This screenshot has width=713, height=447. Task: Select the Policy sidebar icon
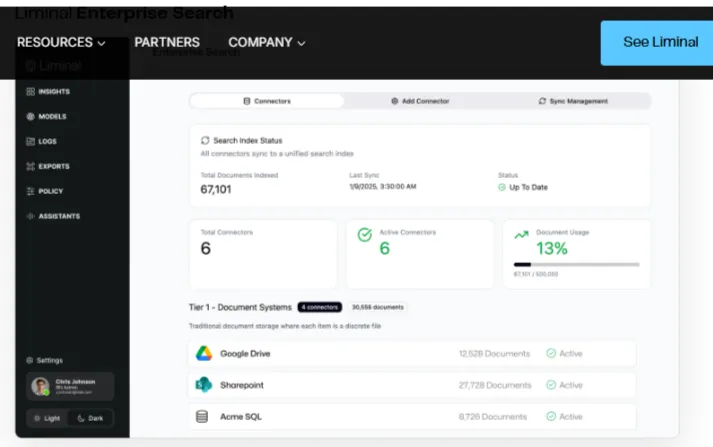click(30, 191)
